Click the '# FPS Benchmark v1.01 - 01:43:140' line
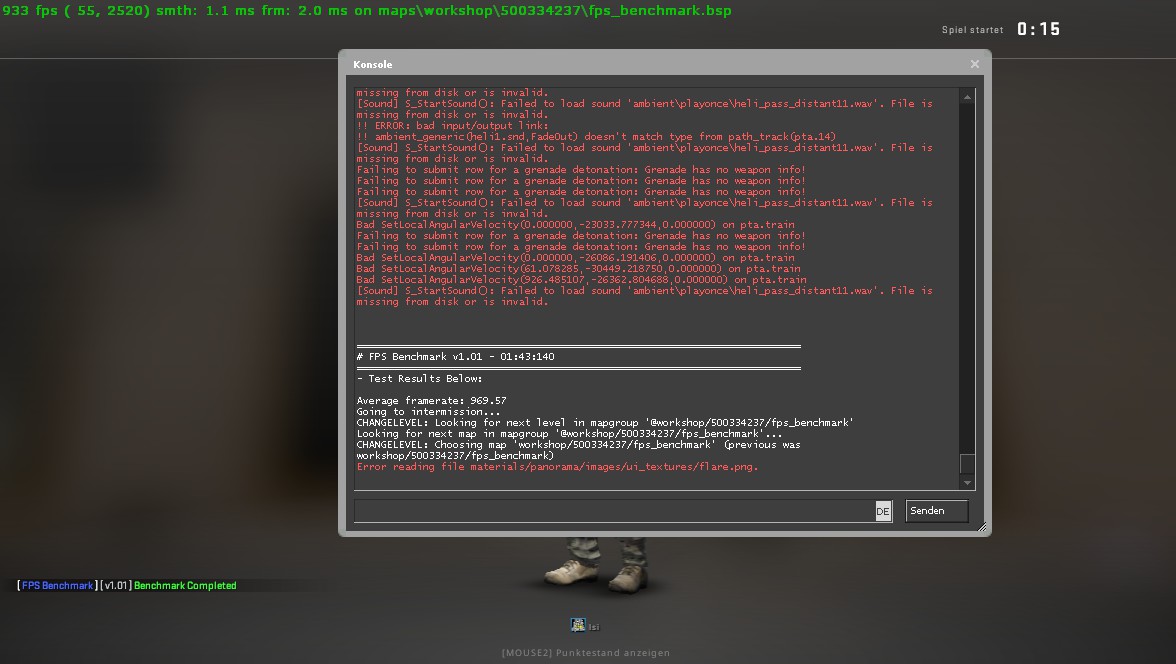This screenshot has width=1176, height=664. pos(455,356)
